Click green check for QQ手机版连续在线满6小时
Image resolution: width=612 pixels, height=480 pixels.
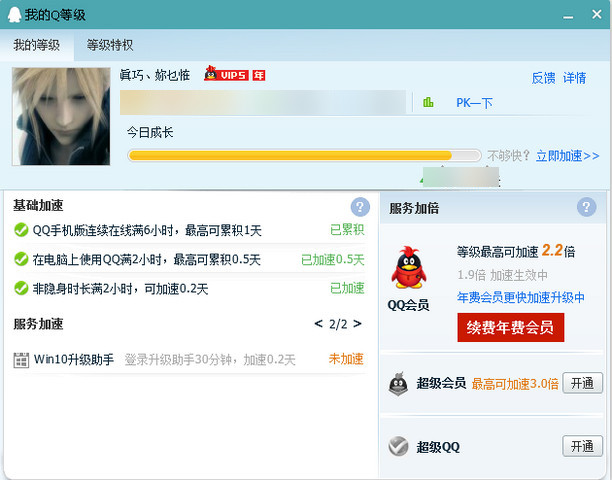[x=21, y=230]
